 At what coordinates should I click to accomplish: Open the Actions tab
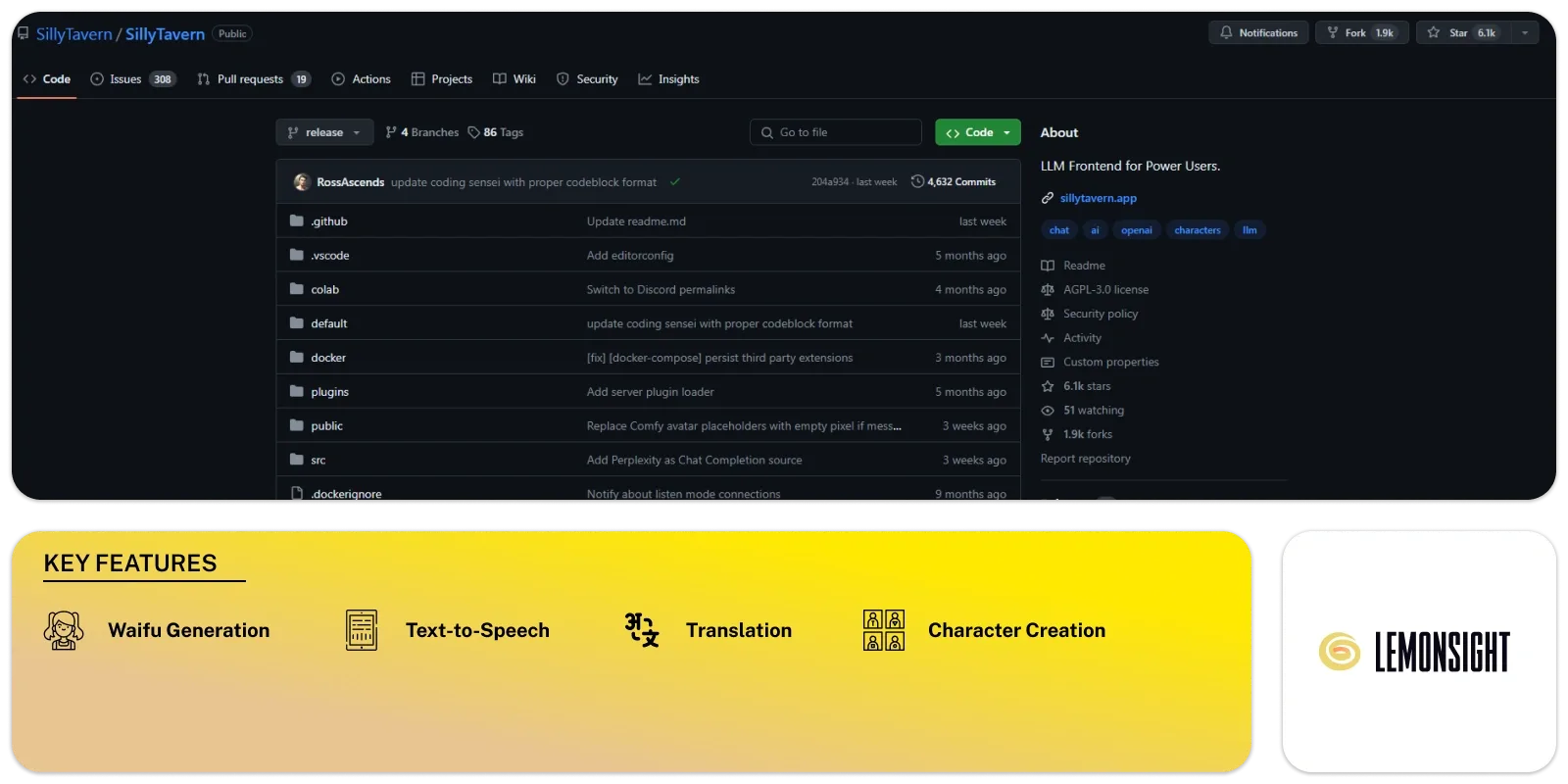click(x=361, y=79)
